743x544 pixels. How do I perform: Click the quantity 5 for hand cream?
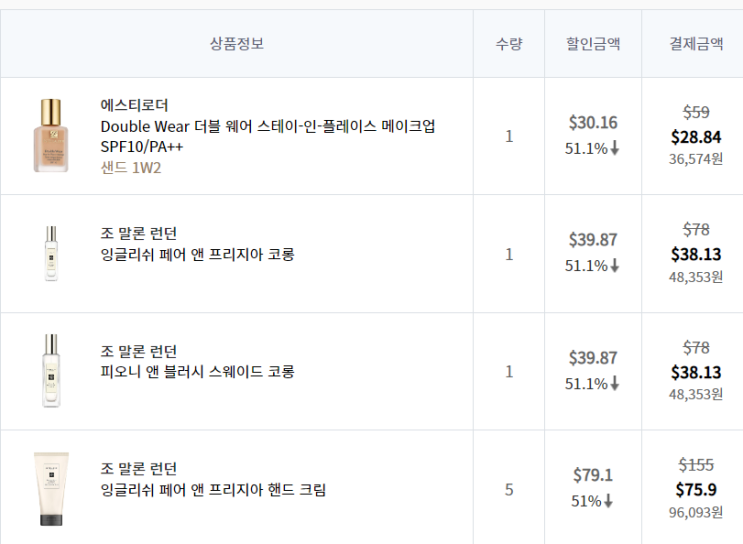pyautogui.click(x=509, y=490)
